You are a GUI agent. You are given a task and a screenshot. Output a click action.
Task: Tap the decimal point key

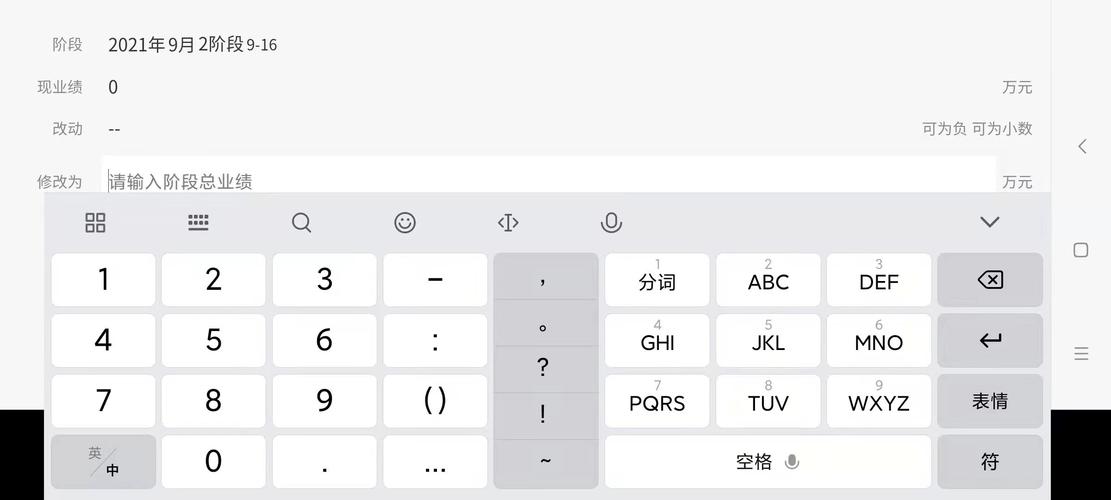(x=324, y=462)
